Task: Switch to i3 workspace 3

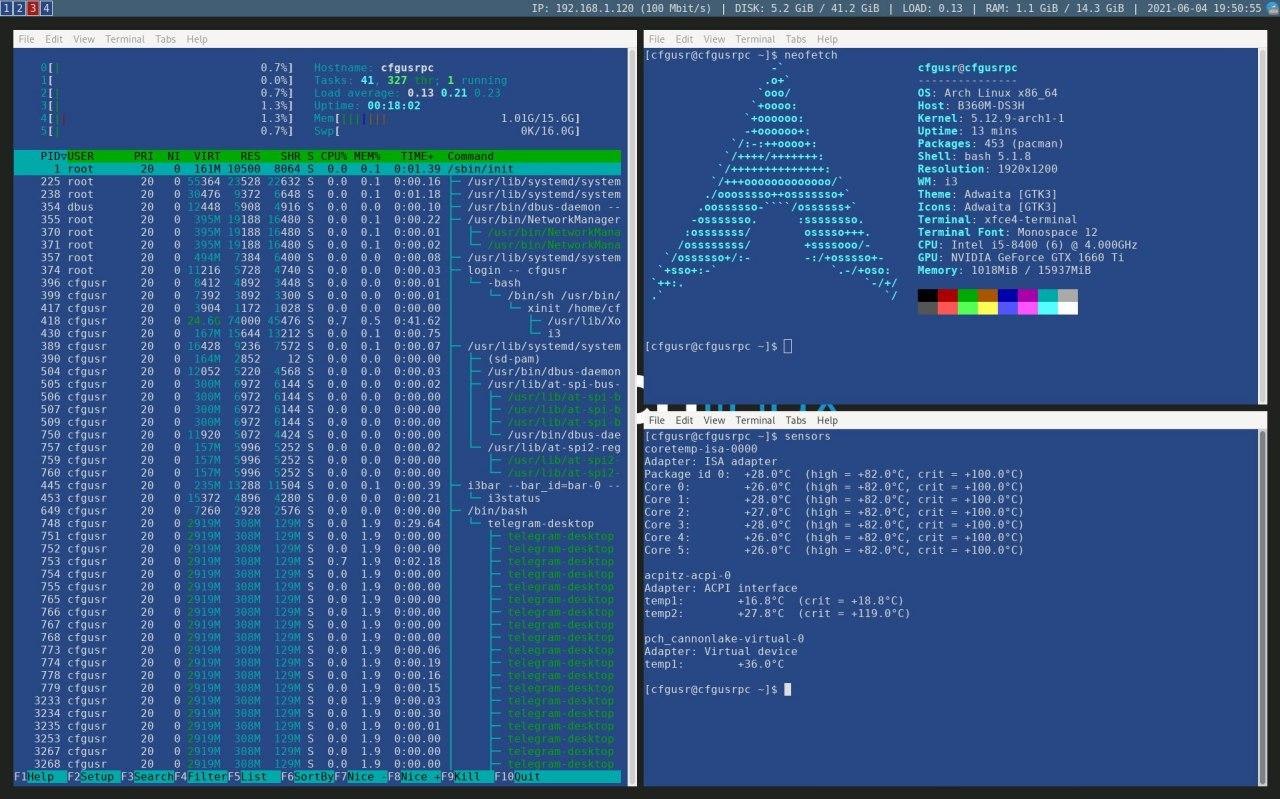Action: (33, 8)
